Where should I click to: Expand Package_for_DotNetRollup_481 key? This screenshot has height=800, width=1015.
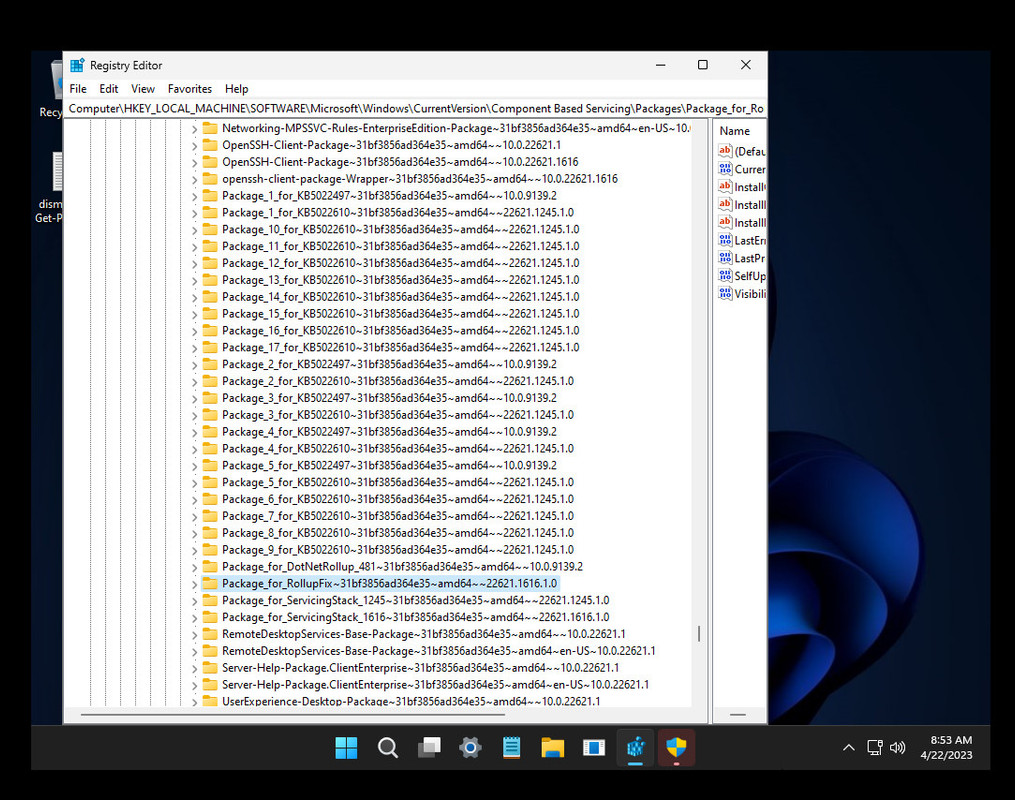[194, 567]
